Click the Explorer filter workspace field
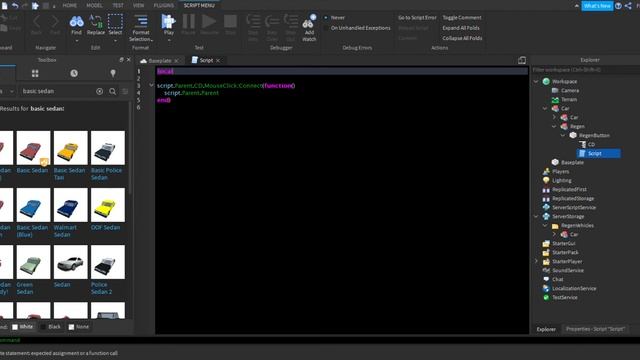The height and width of the screenshot is (360, 640). [x=586, y=70]
